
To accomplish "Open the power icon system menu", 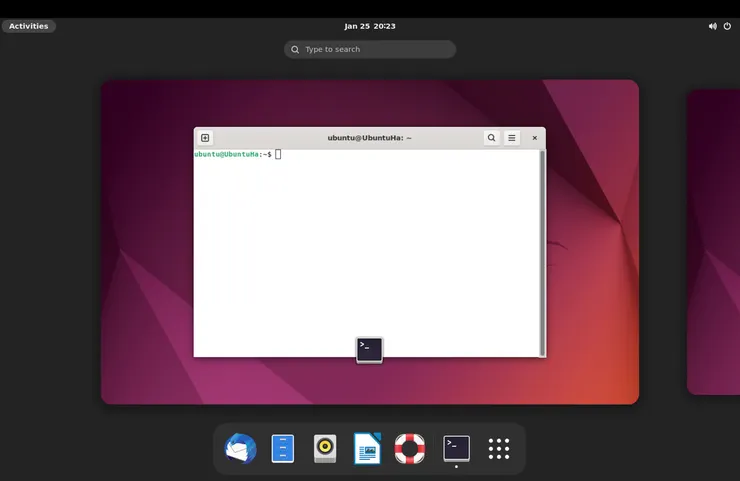I will [727, 26].
